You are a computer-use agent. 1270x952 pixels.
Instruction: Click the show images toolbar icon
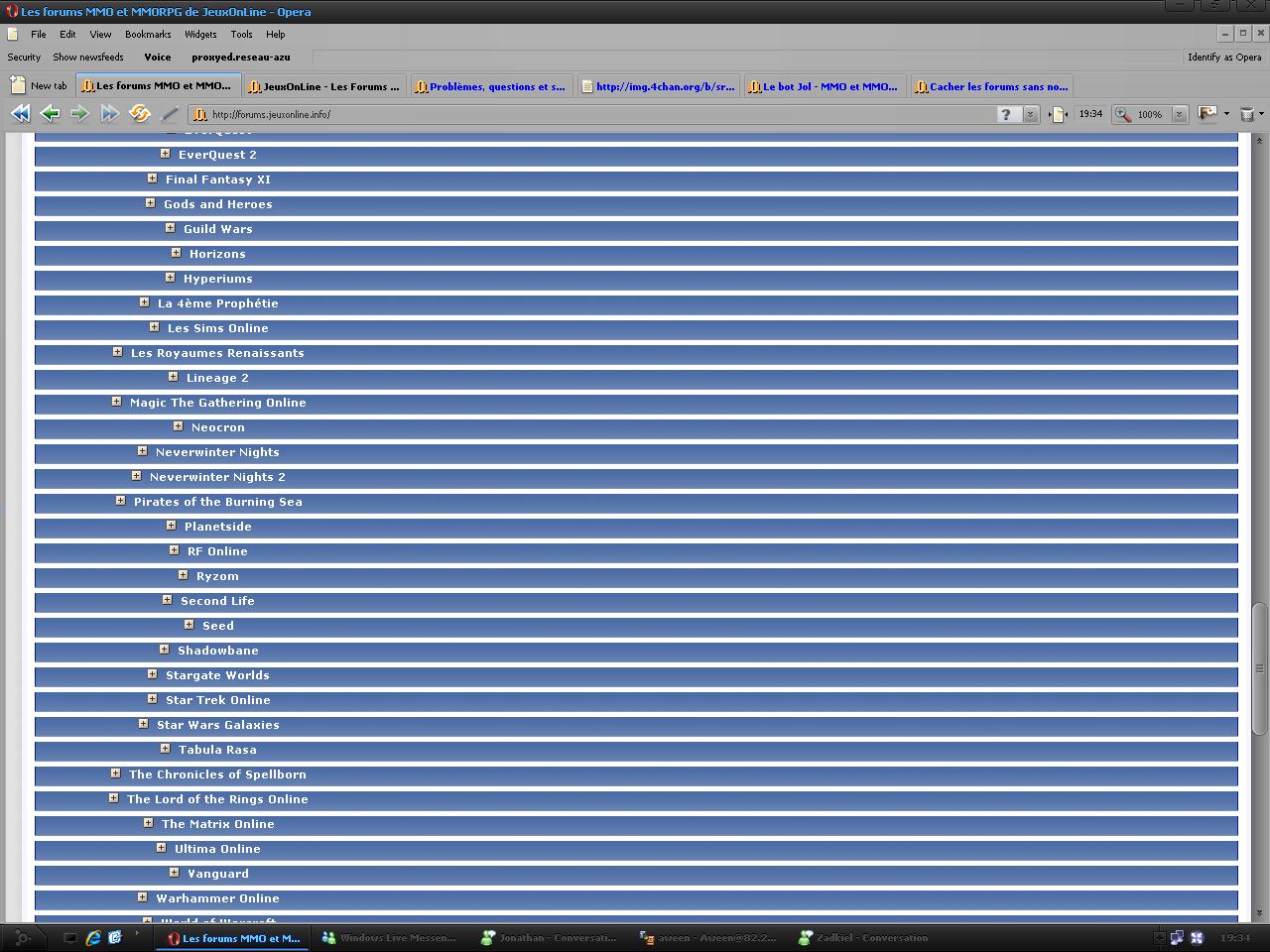pos(1207,114)
